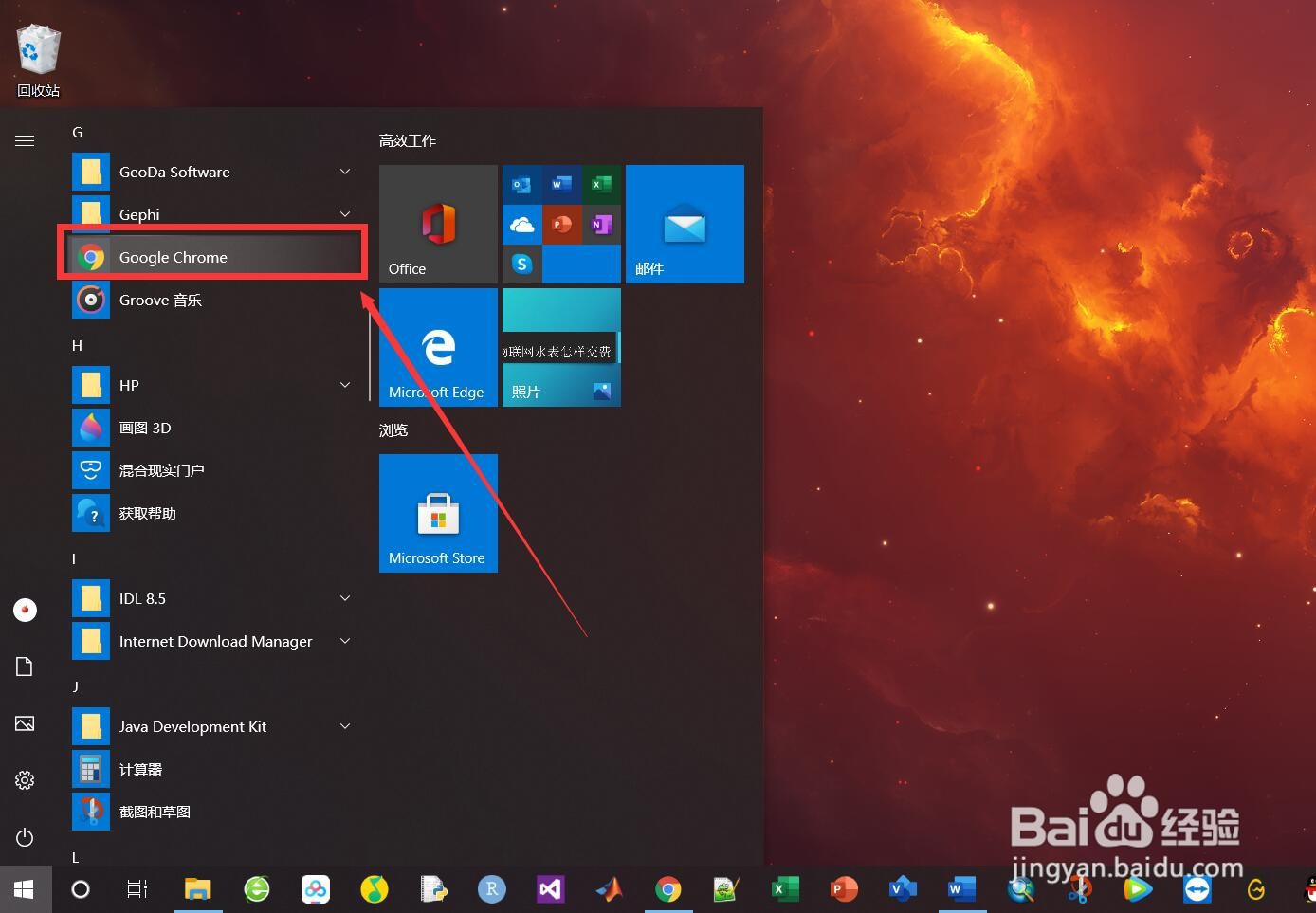Select the 回收站 Recycle Bin desktop icon
This screenshot has height=913, width=1316.
point(39,61)
